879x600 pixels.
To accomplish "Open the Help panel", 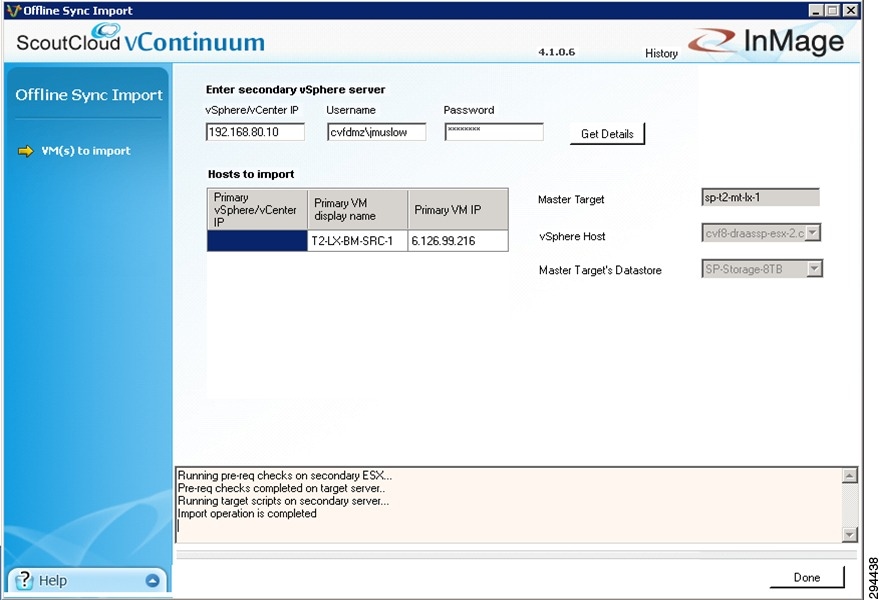I will [87, 580].
